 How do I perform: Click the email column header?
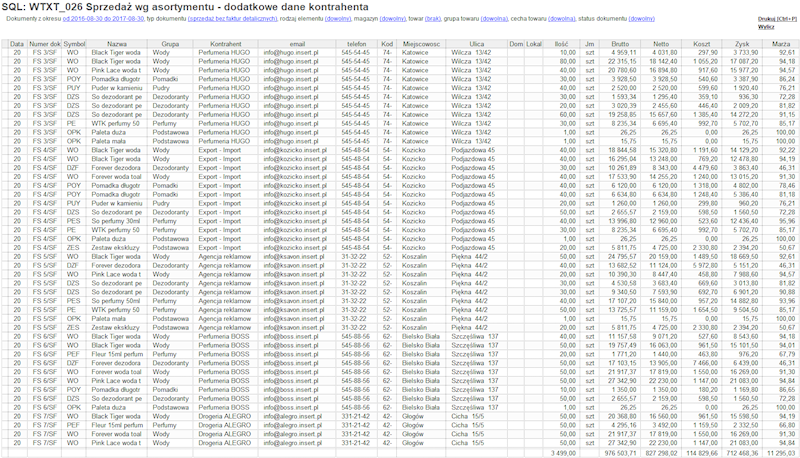[297, 44]
